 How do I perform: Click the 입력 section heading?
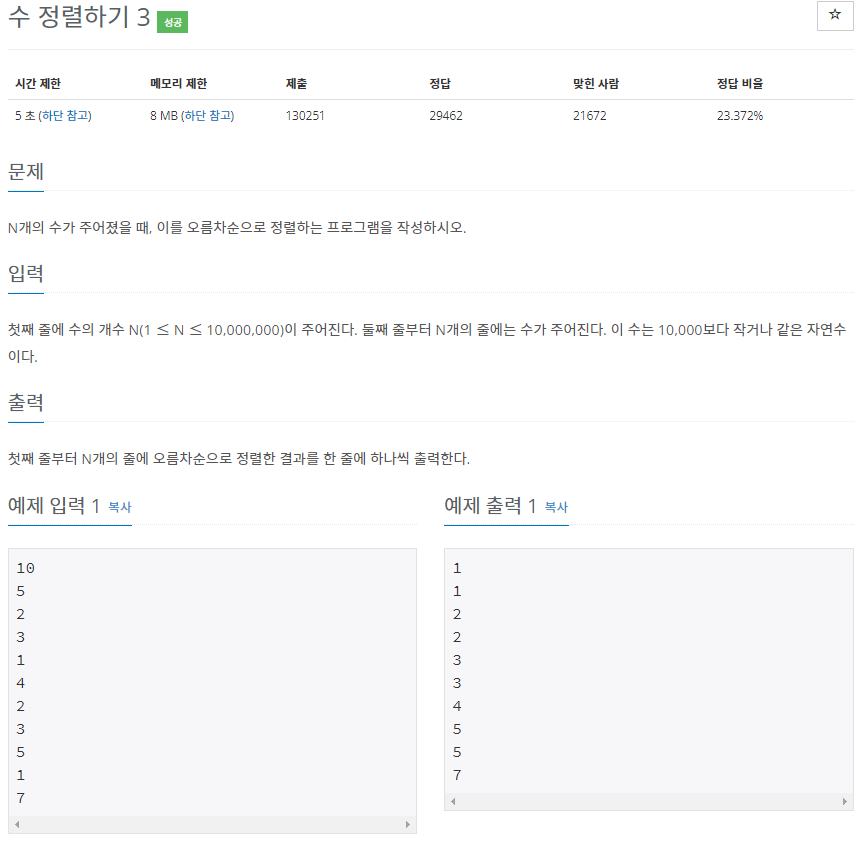[x=26, y=273]
